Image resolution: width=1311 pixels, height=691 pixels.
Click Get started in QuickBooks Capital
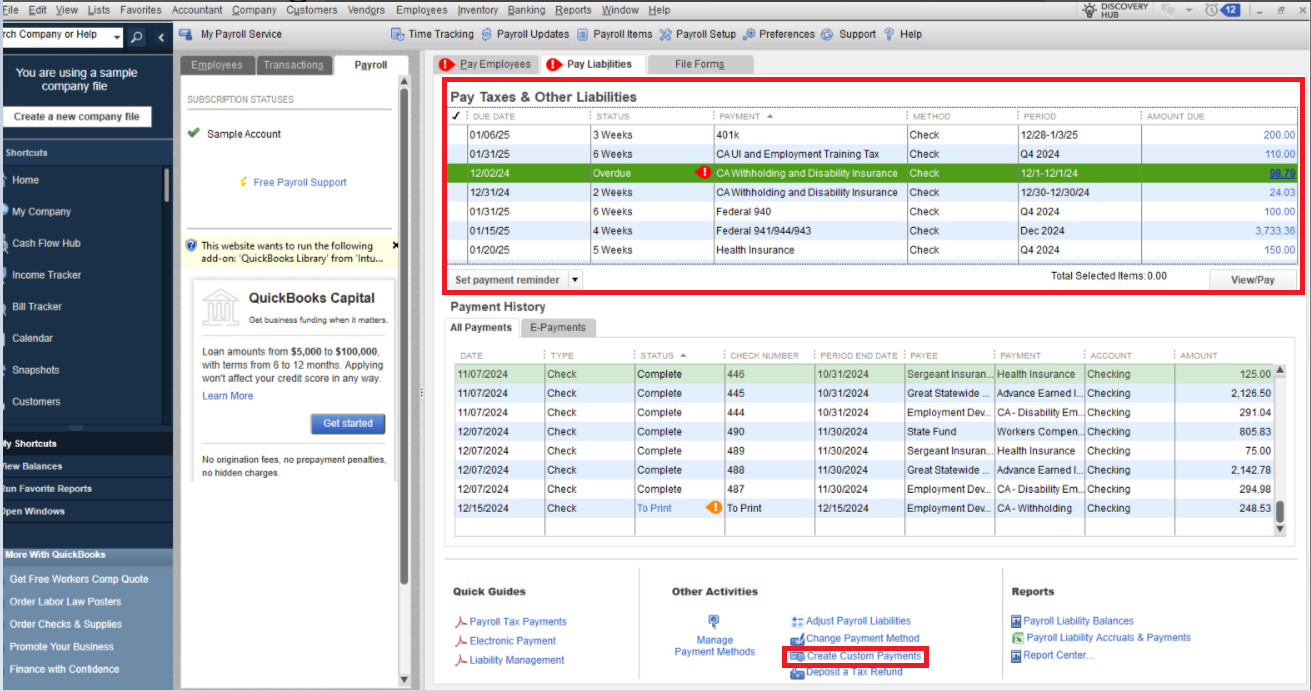coord(348,424)
